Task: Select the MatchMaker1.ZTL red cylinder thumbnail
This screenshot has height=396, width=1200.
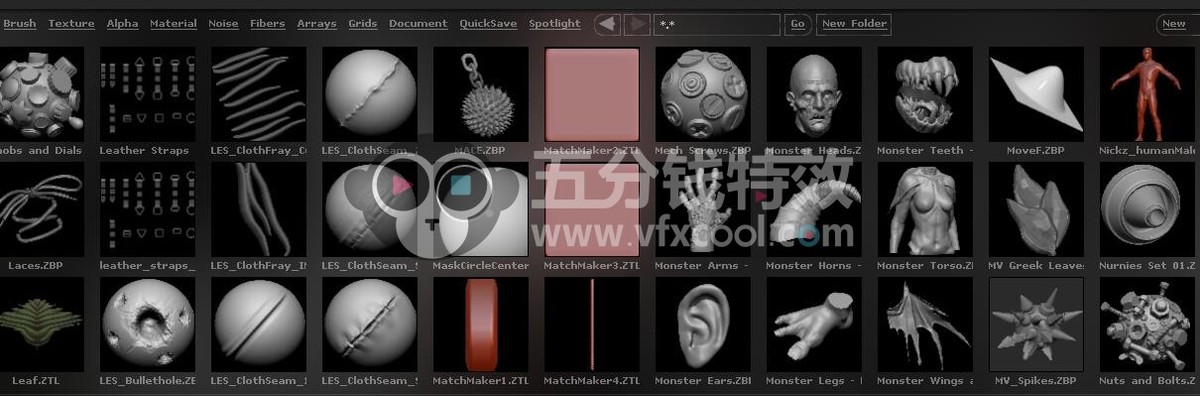Action: (x=482, y=324)
